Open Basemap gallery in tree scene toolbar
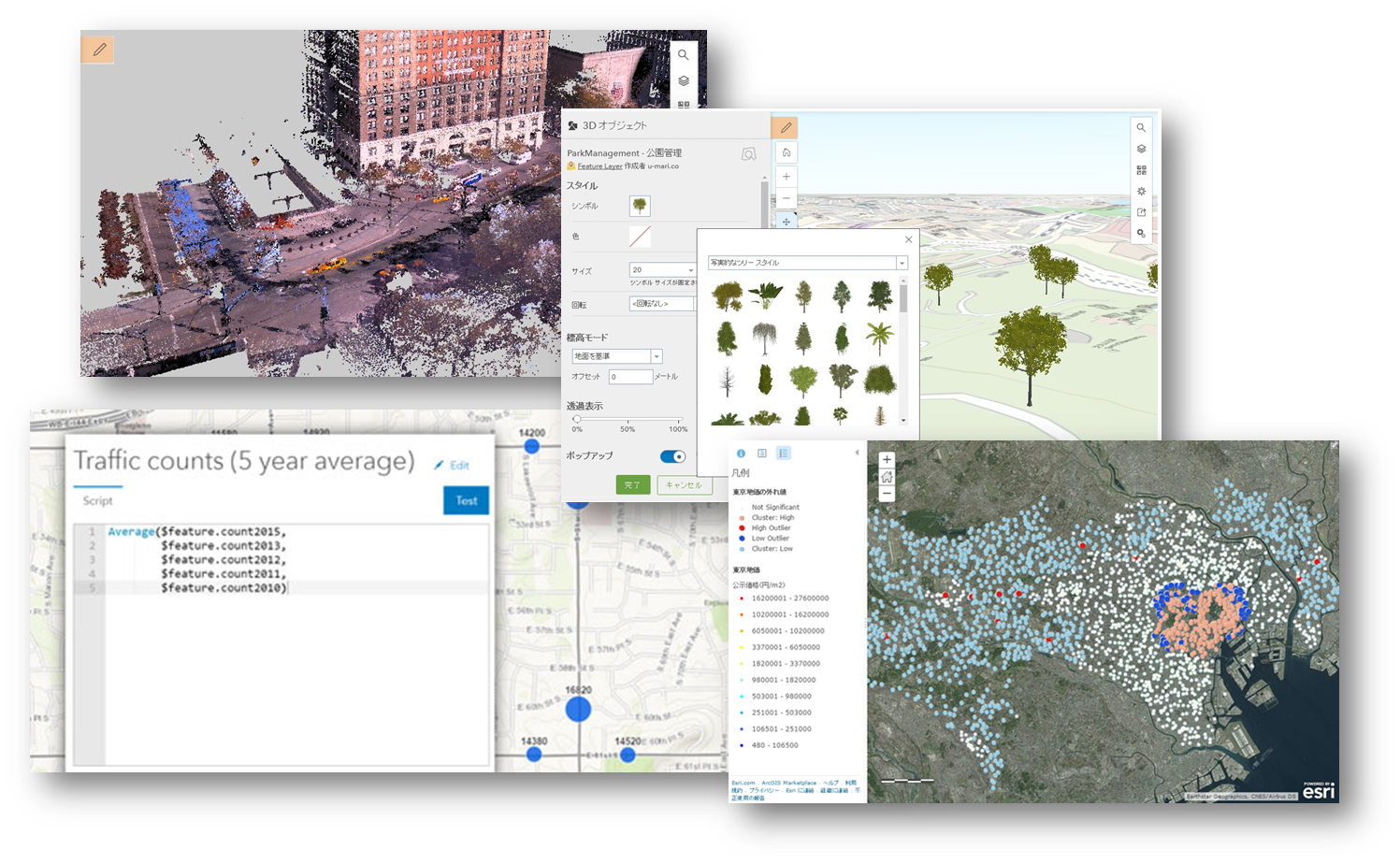This screenshot has height=864, width=1400. pos(1141,170)
